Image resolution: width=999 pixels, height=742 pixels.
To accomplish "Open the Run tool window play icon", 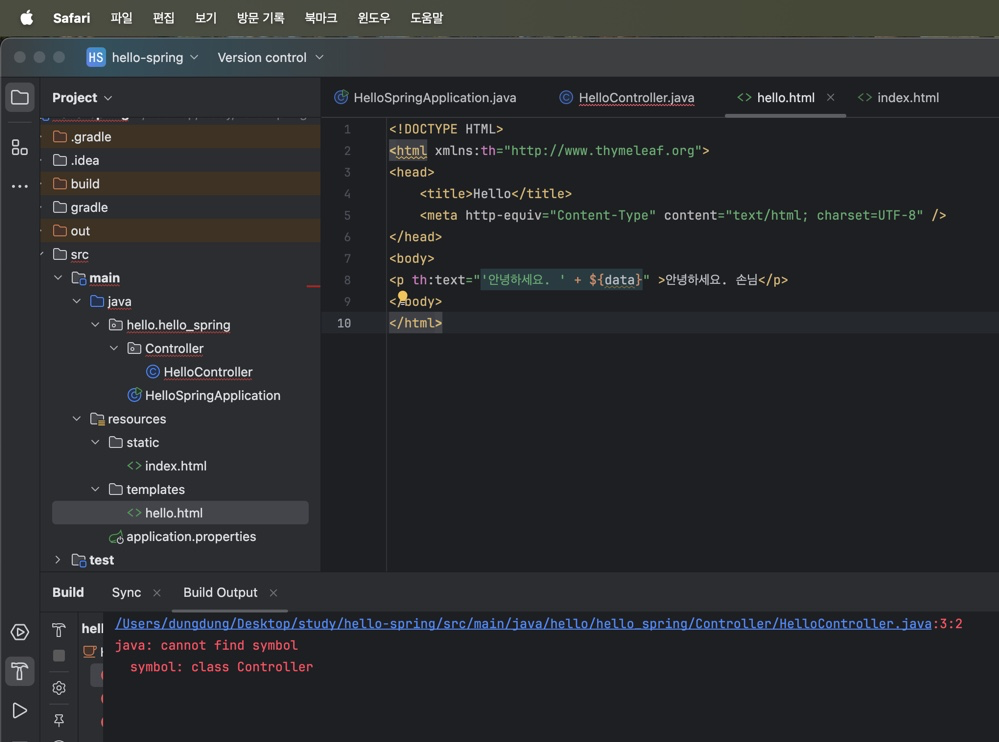I will coord(20,710).
